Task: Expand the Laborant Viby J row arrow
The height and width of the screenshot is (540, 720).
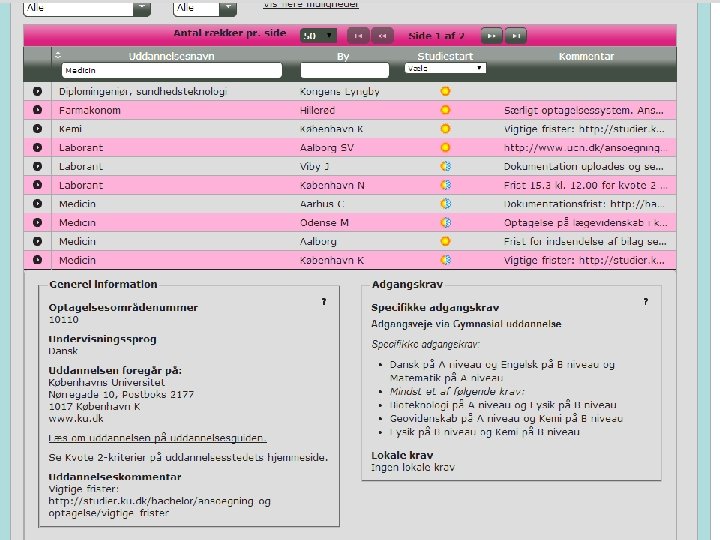Action: point(37,166)
